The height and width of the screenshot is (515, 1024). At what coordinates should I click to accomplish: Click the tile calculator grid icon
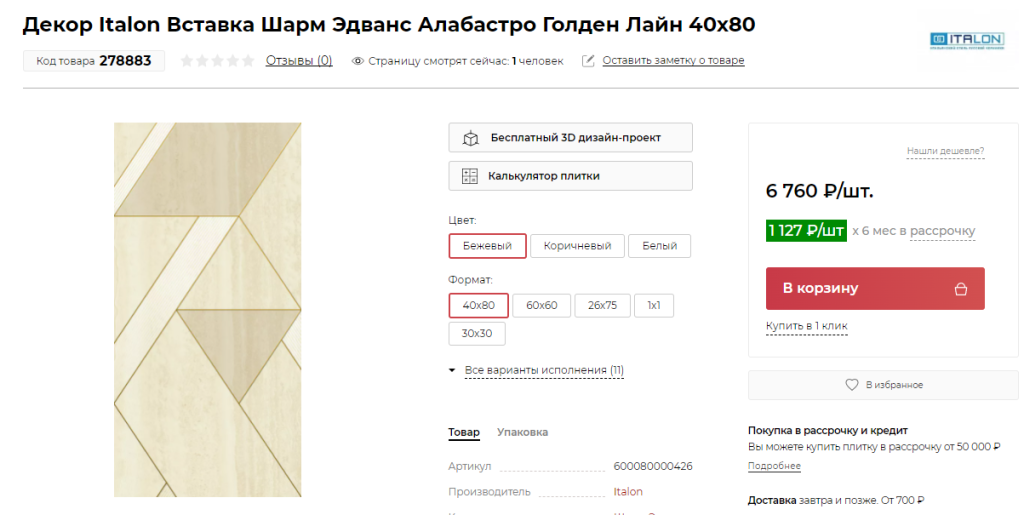tap(470, 176)
